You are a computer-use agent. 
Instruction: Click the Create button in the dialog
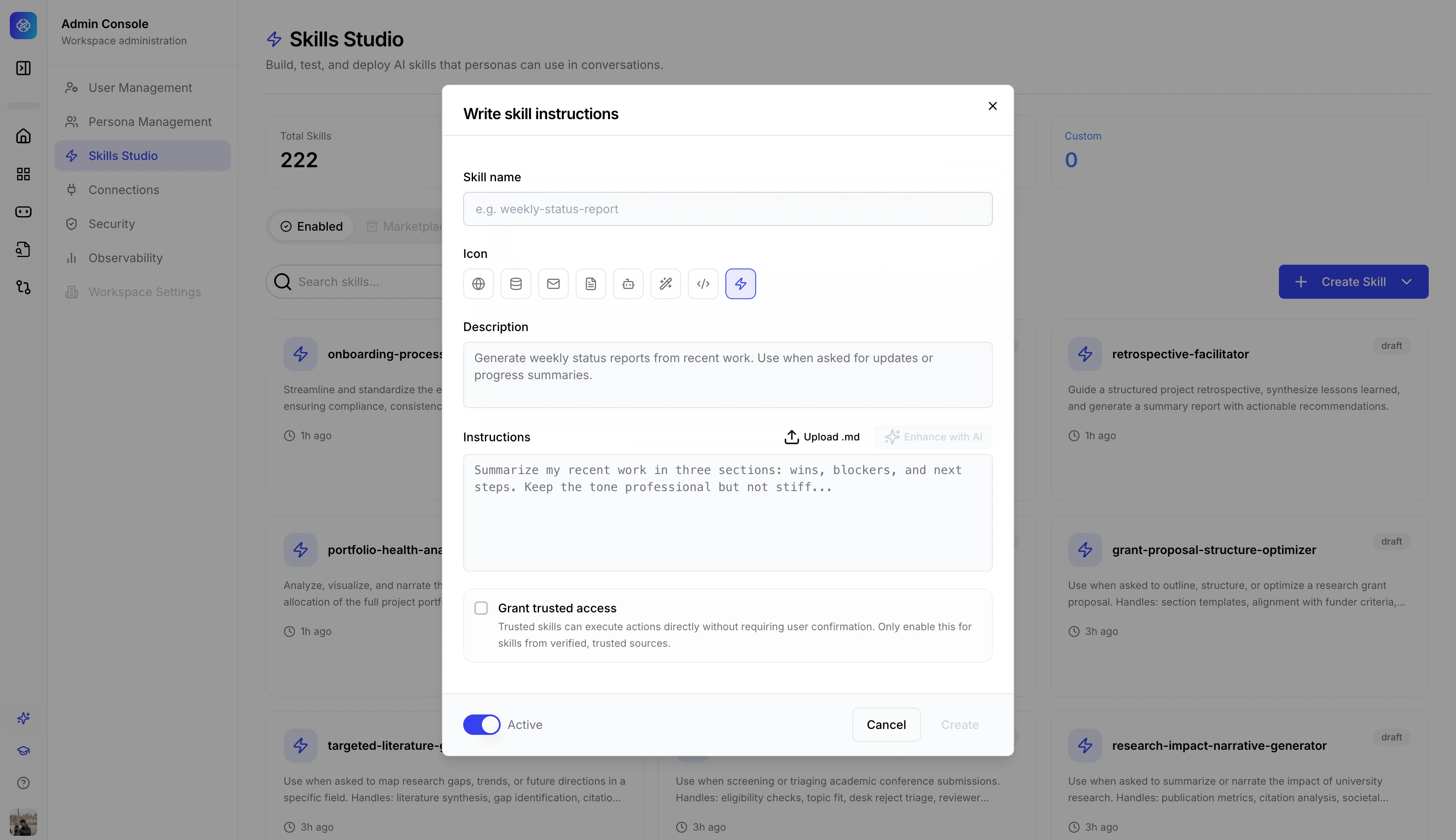(960, 725)
